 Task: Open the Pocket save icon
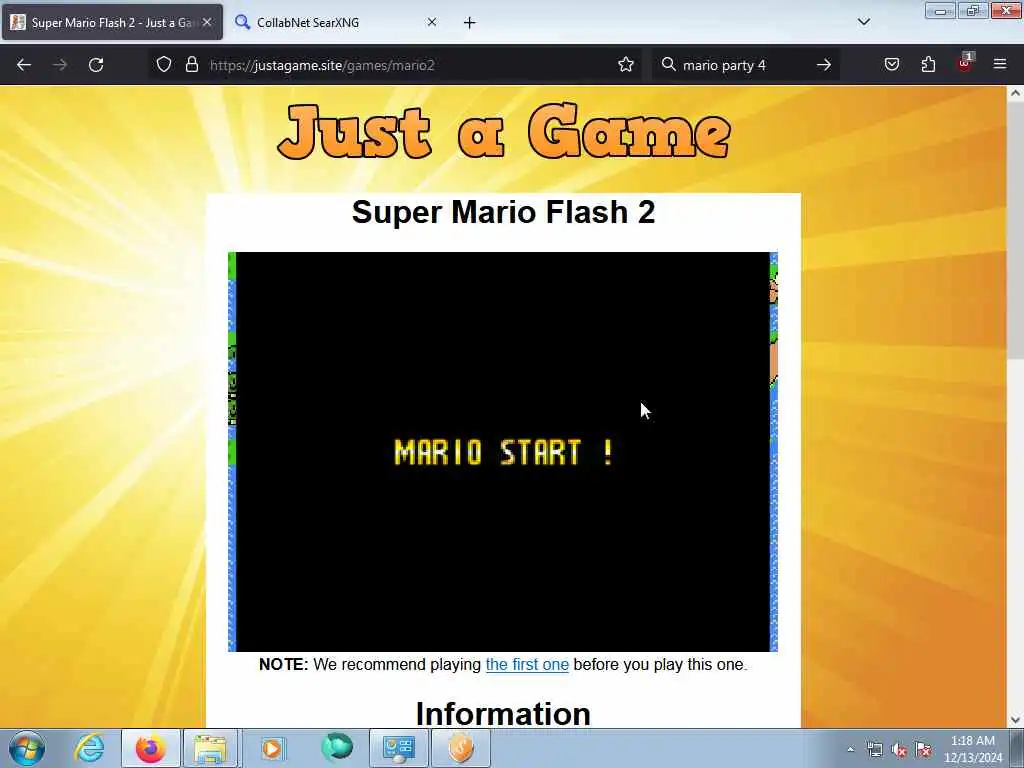pyautogui.click(x=892, y=65)
